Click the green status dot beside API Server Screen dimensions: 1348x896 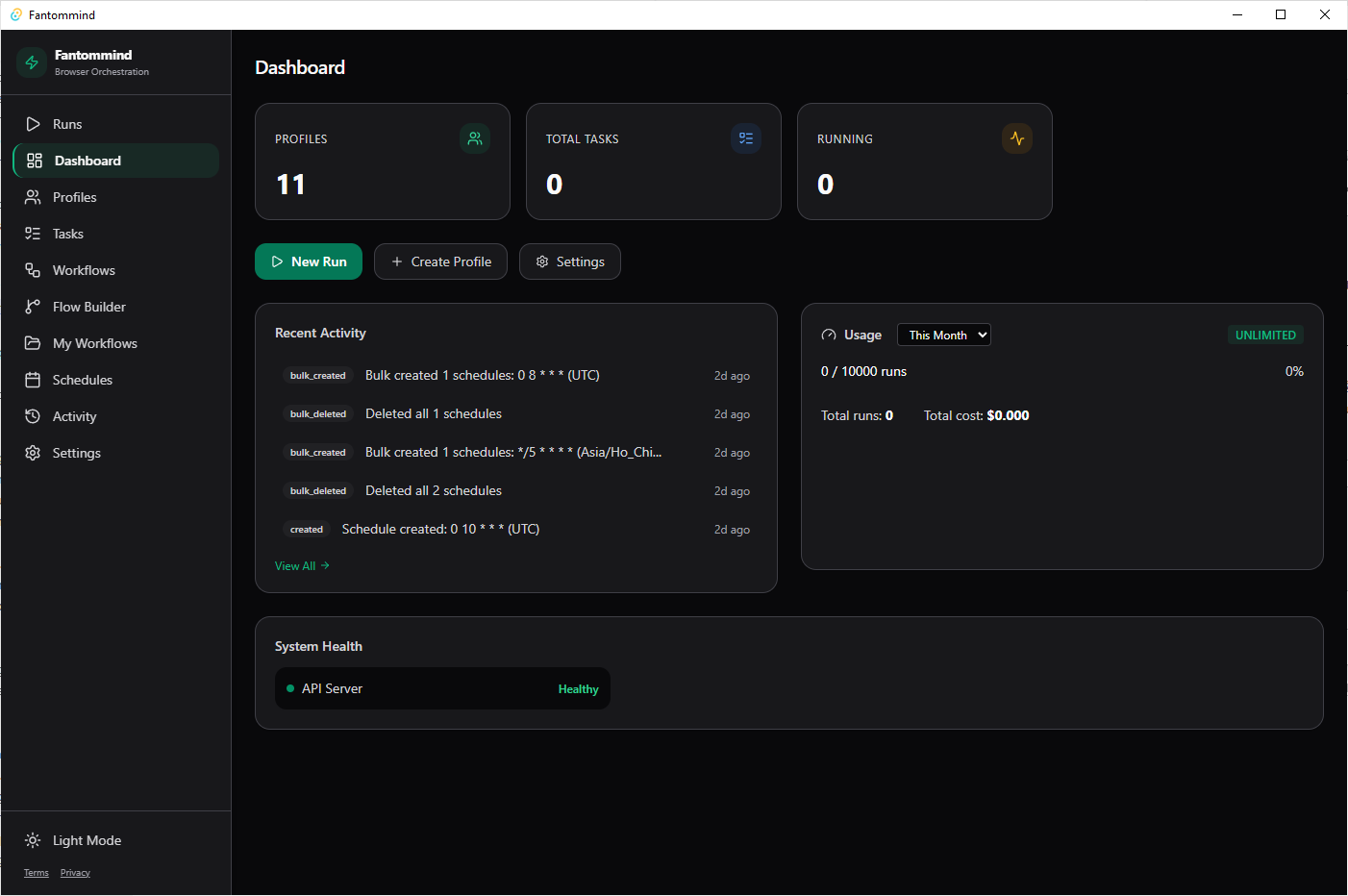click(x=290, y=688)
